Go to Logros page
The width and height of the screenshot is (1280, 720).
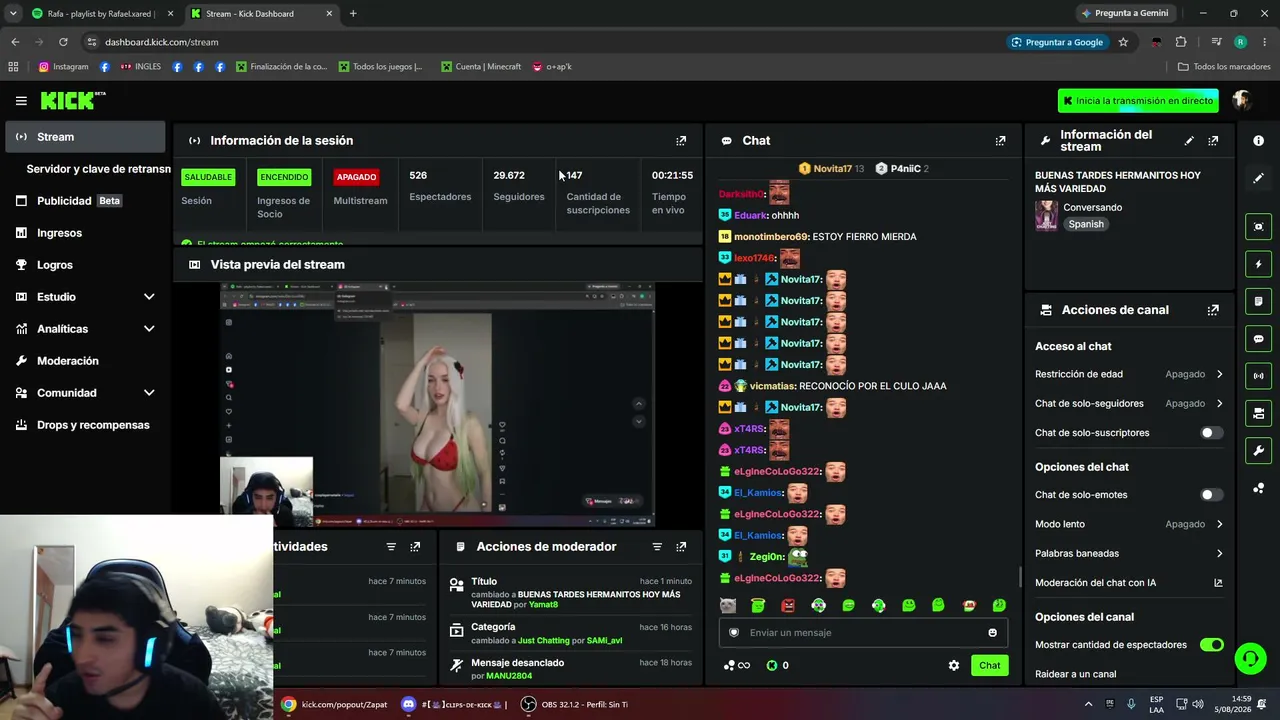tap(86, 265)
